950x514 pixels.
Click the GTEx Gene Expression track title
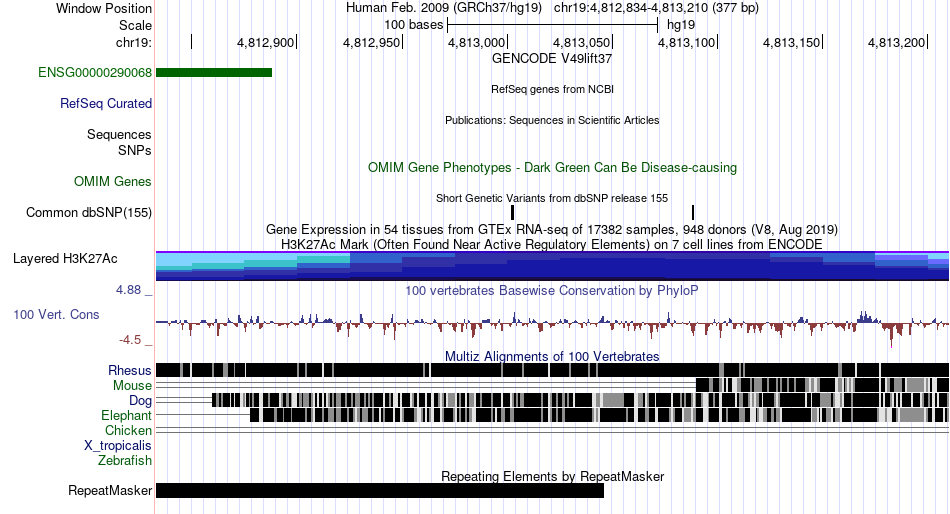(x=552, y=230)
